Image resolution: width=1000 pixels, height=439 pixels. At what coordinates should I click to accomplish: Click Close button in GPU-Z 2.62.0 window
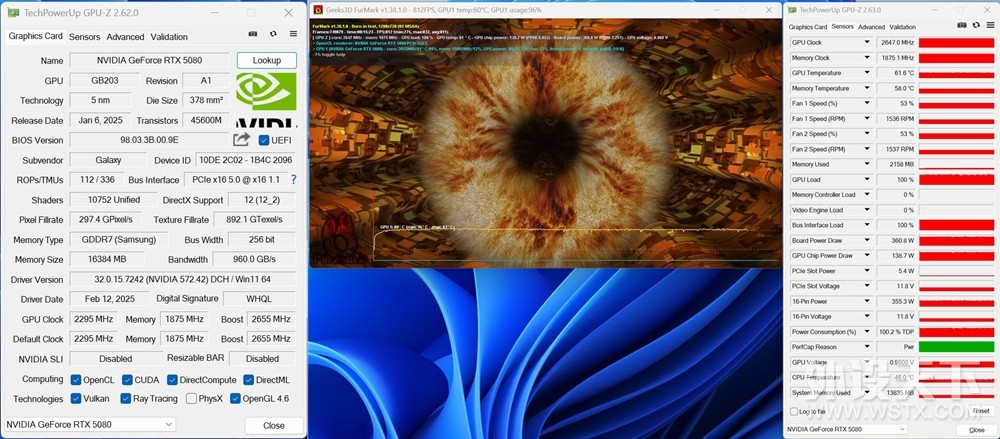point(274,426)
